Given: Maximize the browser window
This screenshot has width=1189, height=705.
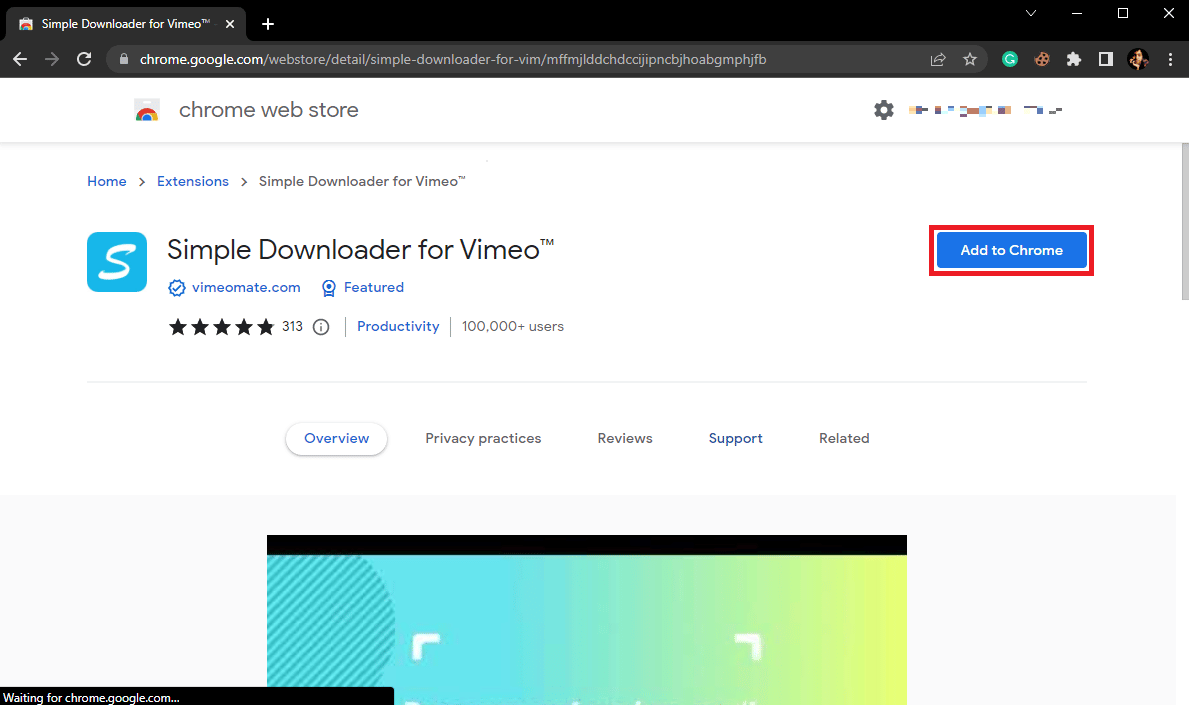Looking at the screenshot, I should coord(1123,13).
